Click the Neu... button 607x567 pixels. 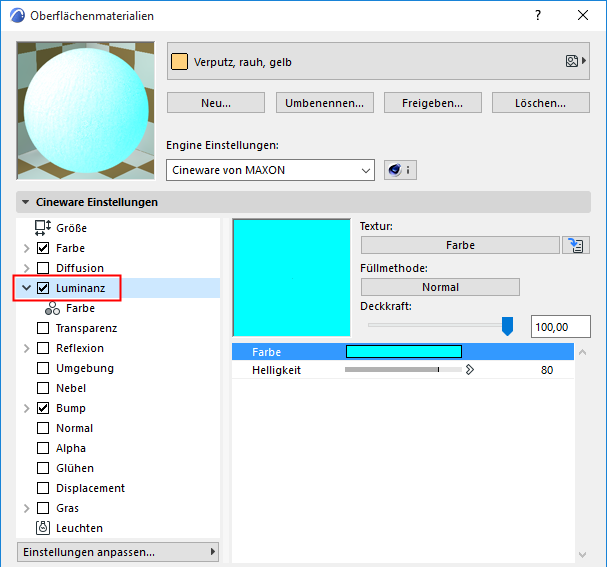(x=216, y=103)
